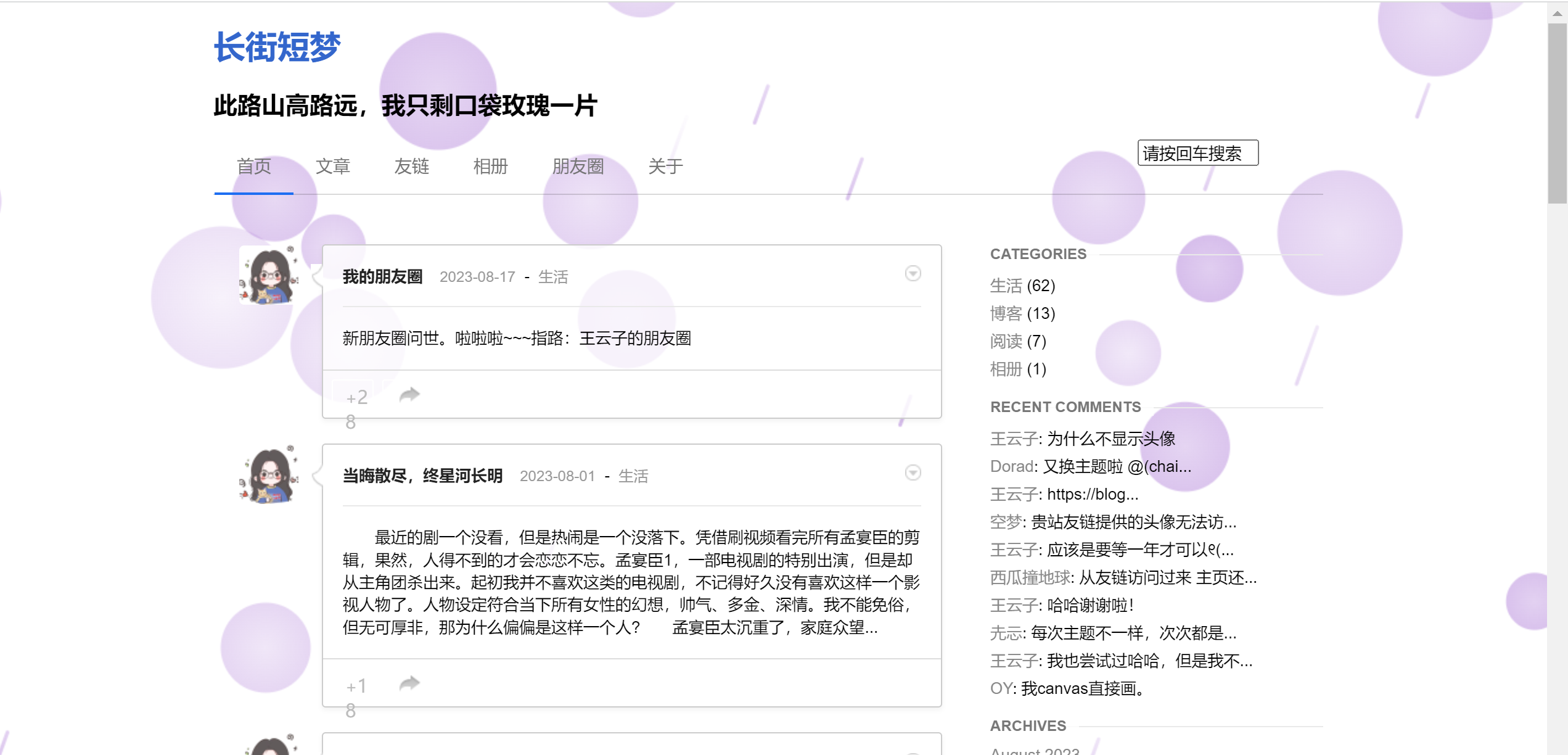The image size is (1568, 755).
Task: Open the 生活 (62) category
Action: pos(1006,286)
